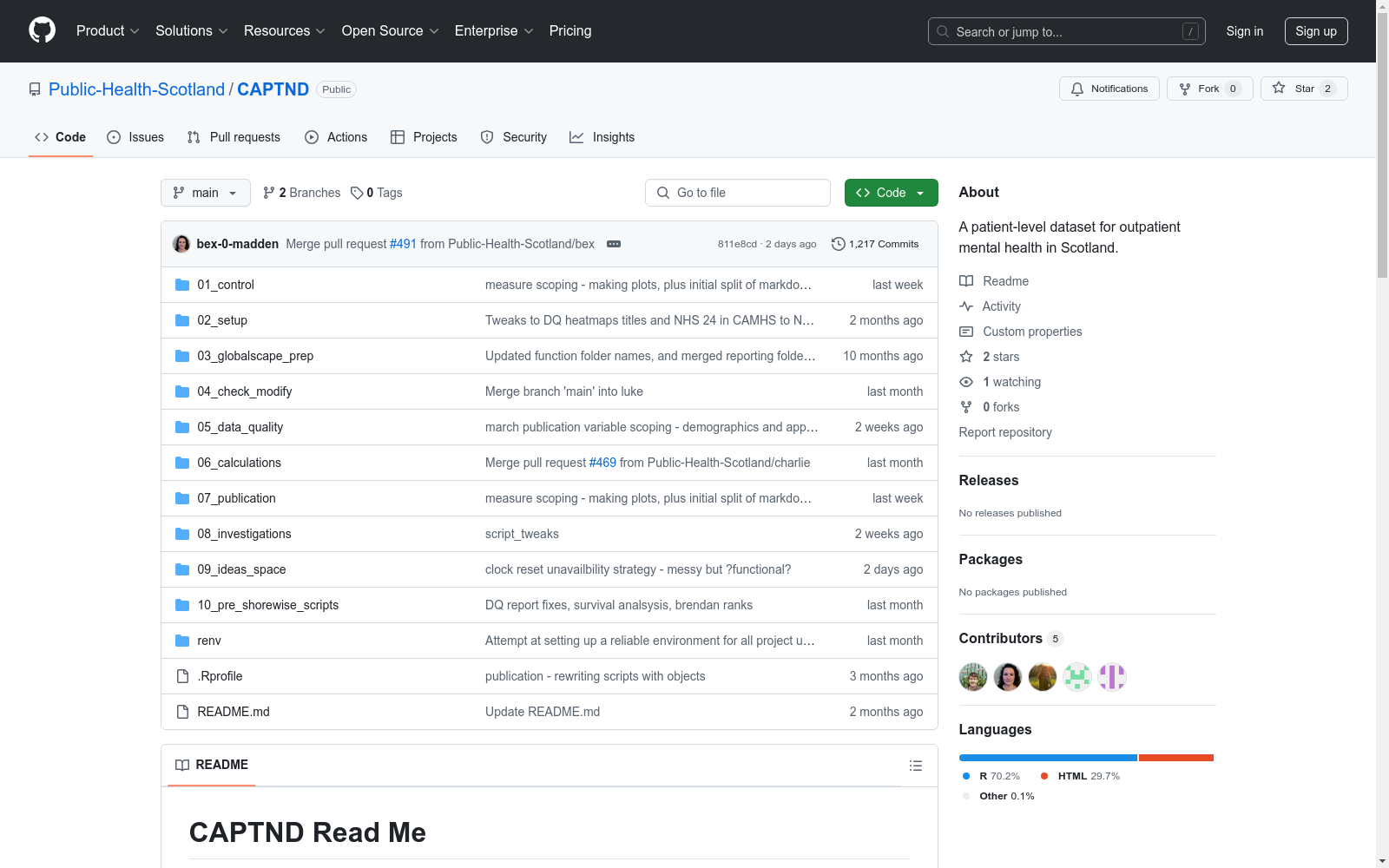The height and width of the screenshot is (868, 1389).
Task: Click the purple pixel contributor avatar
Action: tap(1112, 676)
